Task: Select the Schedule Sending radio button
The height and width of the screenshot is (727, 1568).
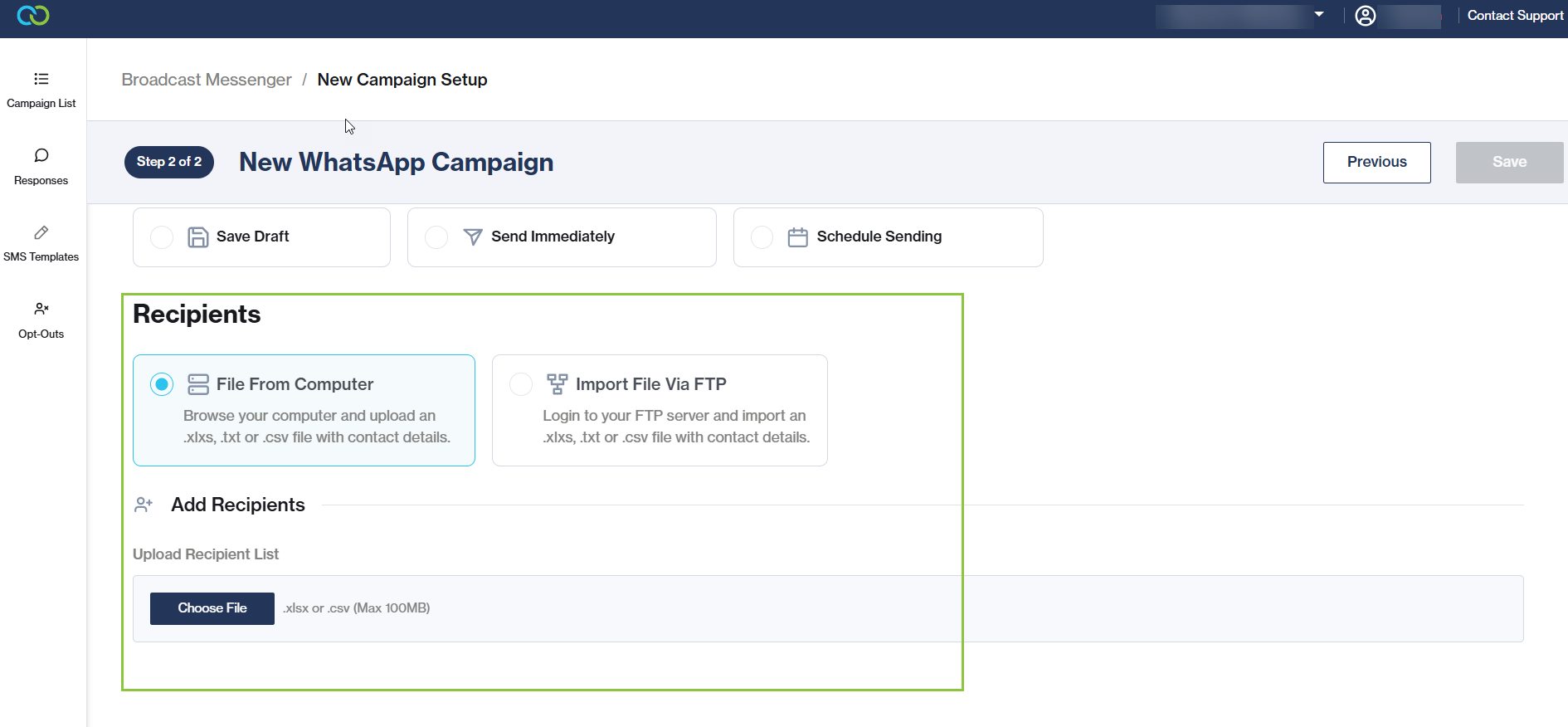Action: coord(762,237)
